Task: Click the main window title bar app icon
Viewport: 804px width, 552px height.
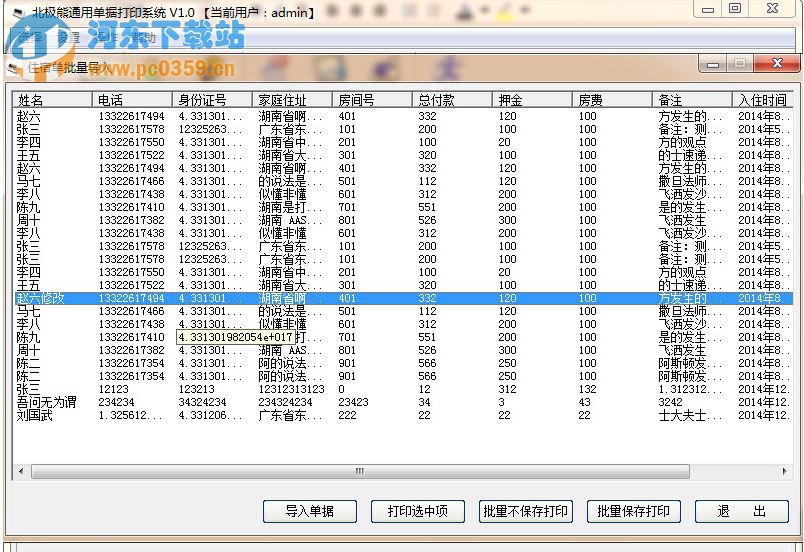Action: [18, 13]
